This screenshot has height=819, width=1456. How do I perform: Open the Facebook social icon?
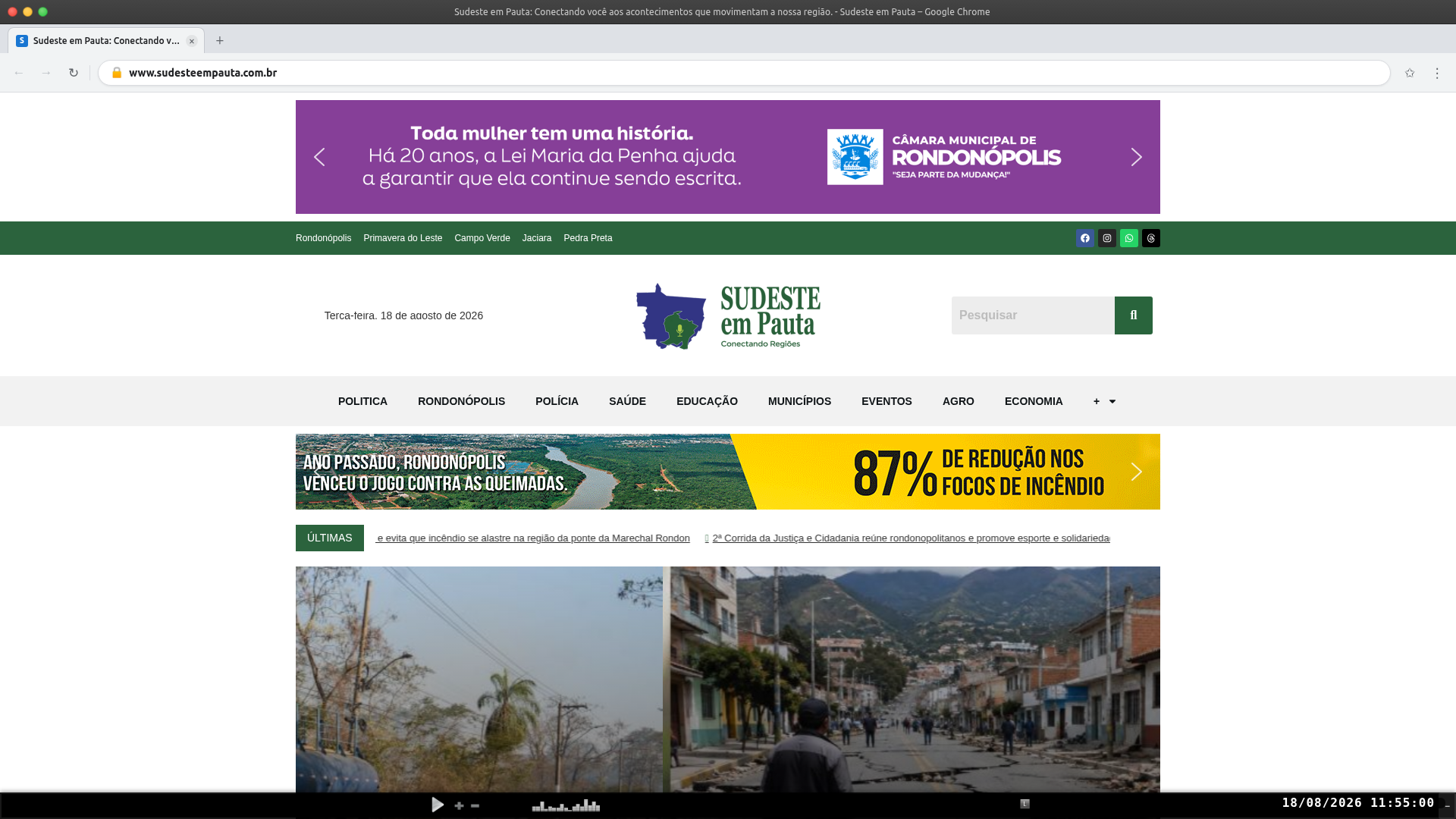(1085, 238)
